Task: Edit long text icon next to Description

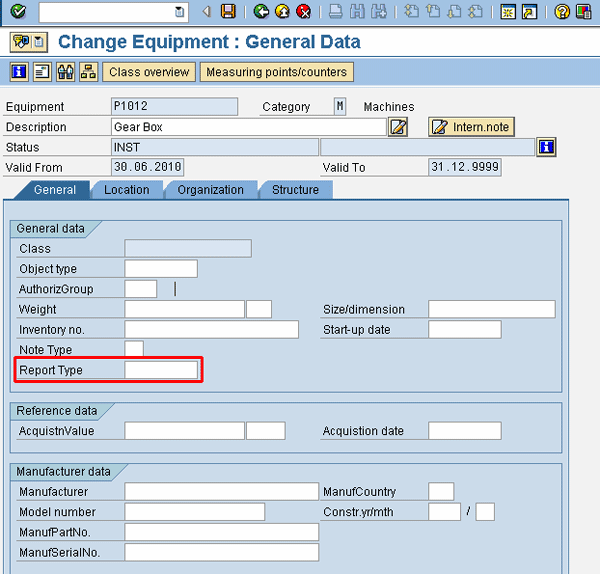Action: tap(398, 127)
